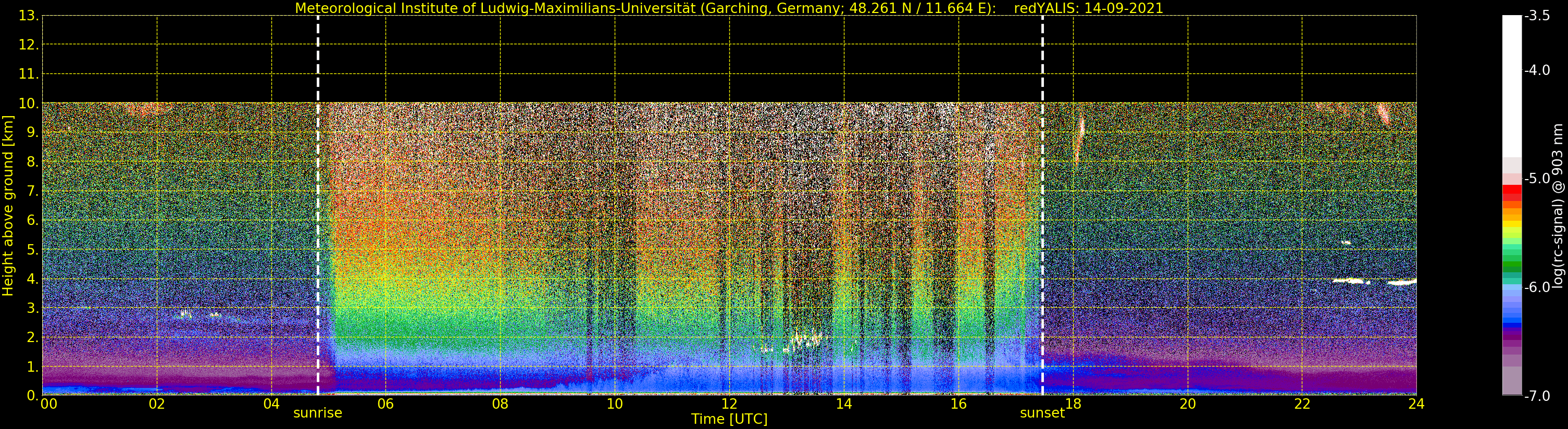
Task: Click the time-axis tick label '06'
Action: [386, 404]
